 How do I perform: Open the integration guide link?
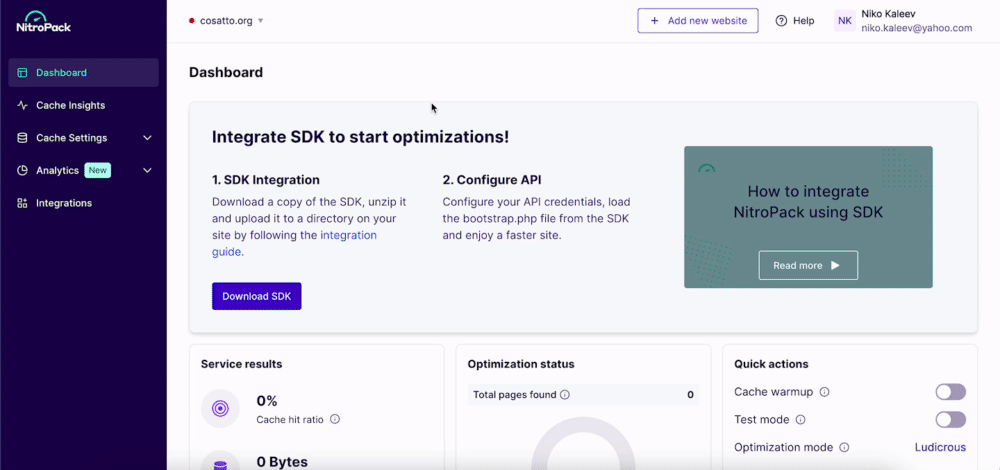coord(348,236)
